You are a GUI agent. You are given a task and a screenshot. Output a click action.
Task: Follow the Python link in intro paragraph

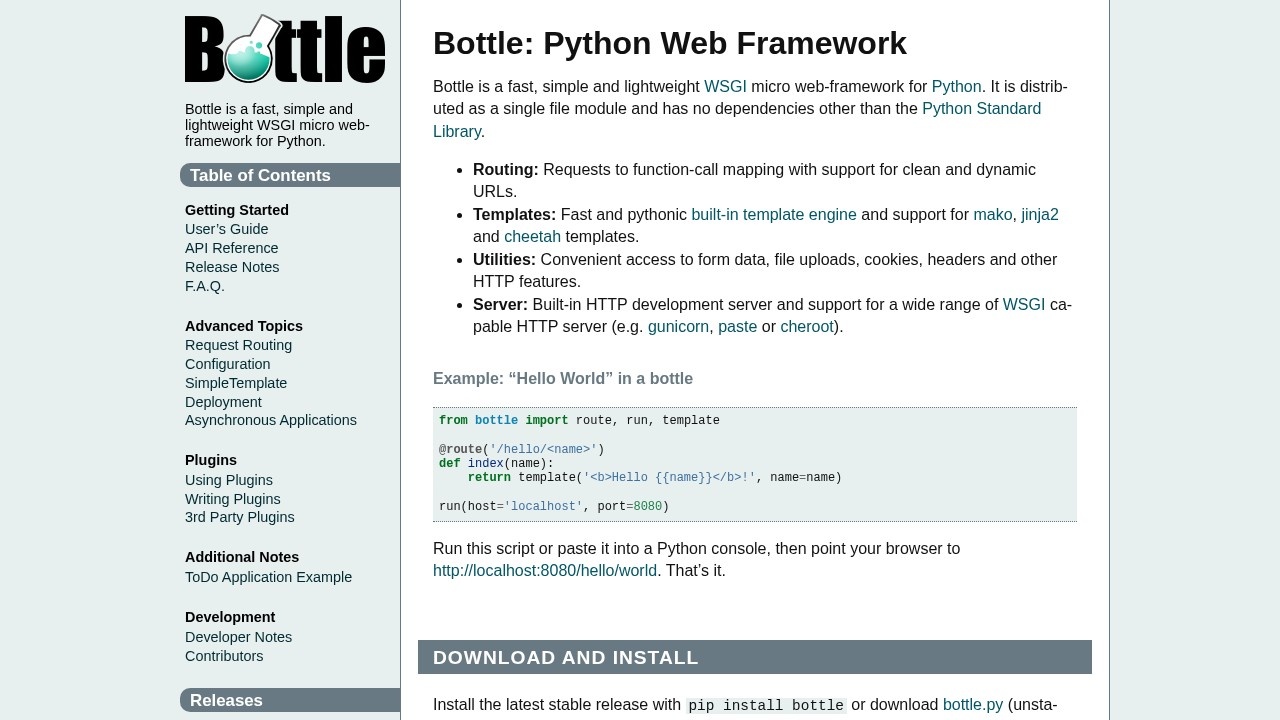pyautogui.click(x=956, y=87)
